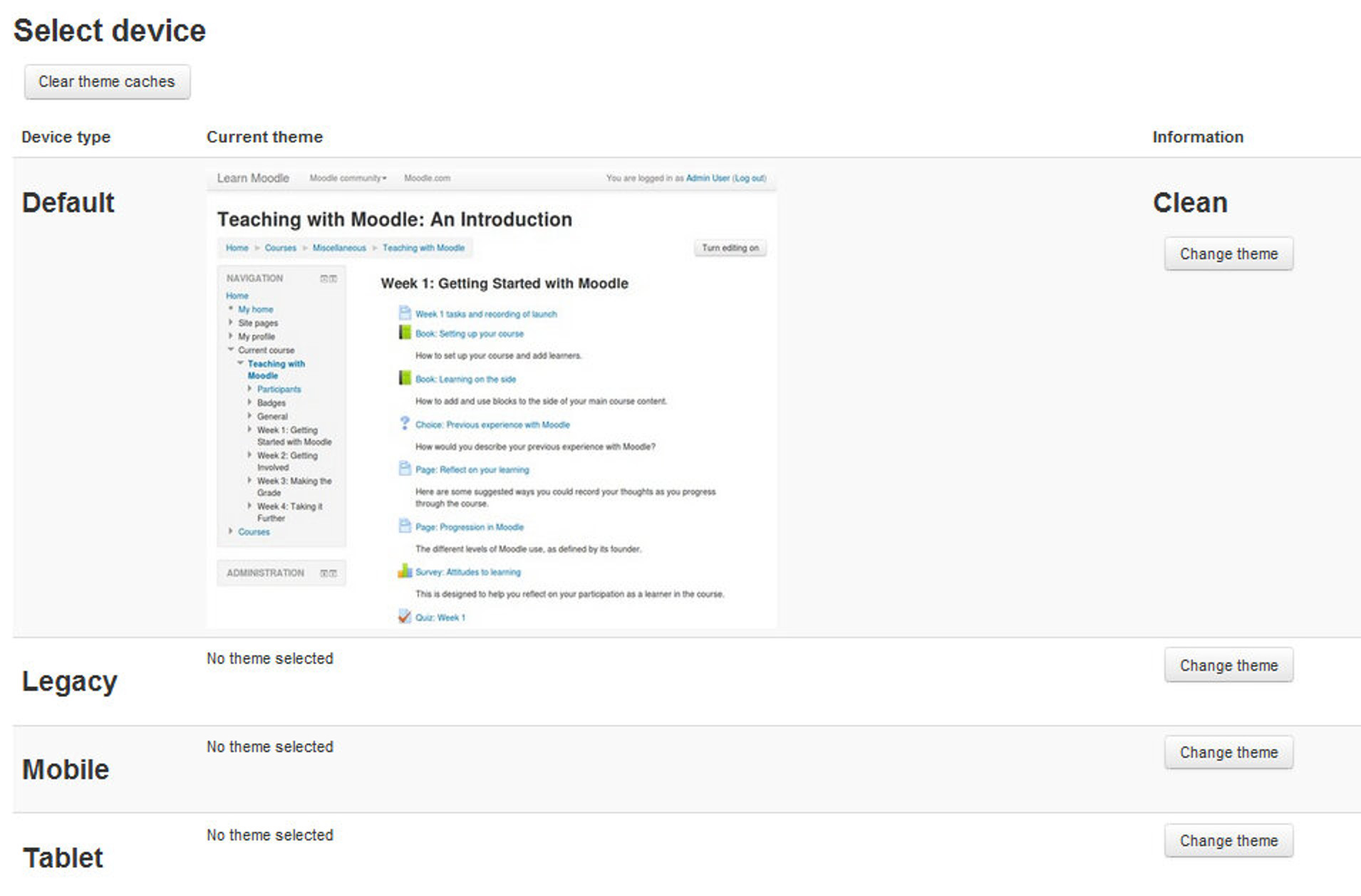Click the Miscellaneous breadcrumb link
This screenshot has height=896, width=1361.
tap(338, 248)
